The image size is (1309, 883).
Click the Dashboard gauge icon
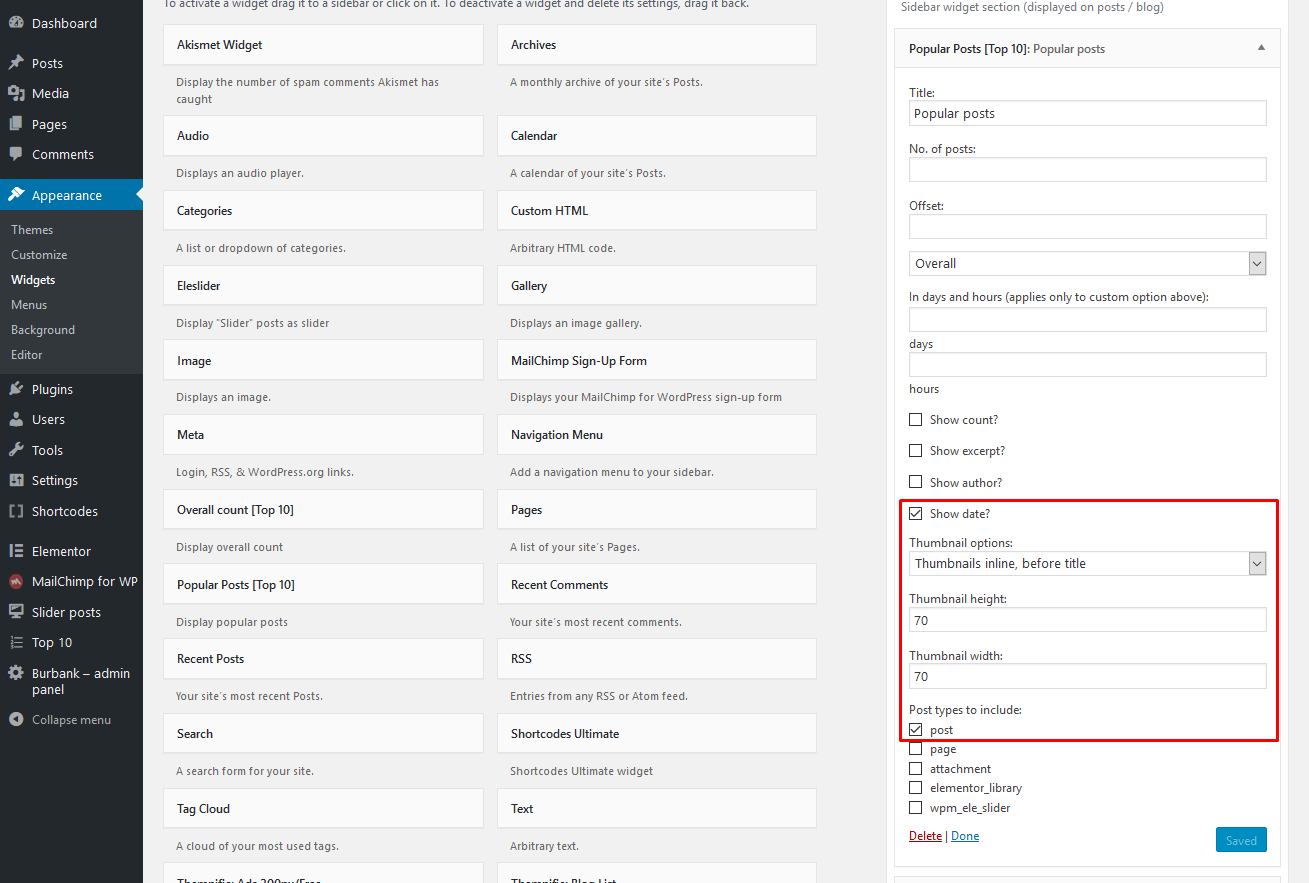16,23
